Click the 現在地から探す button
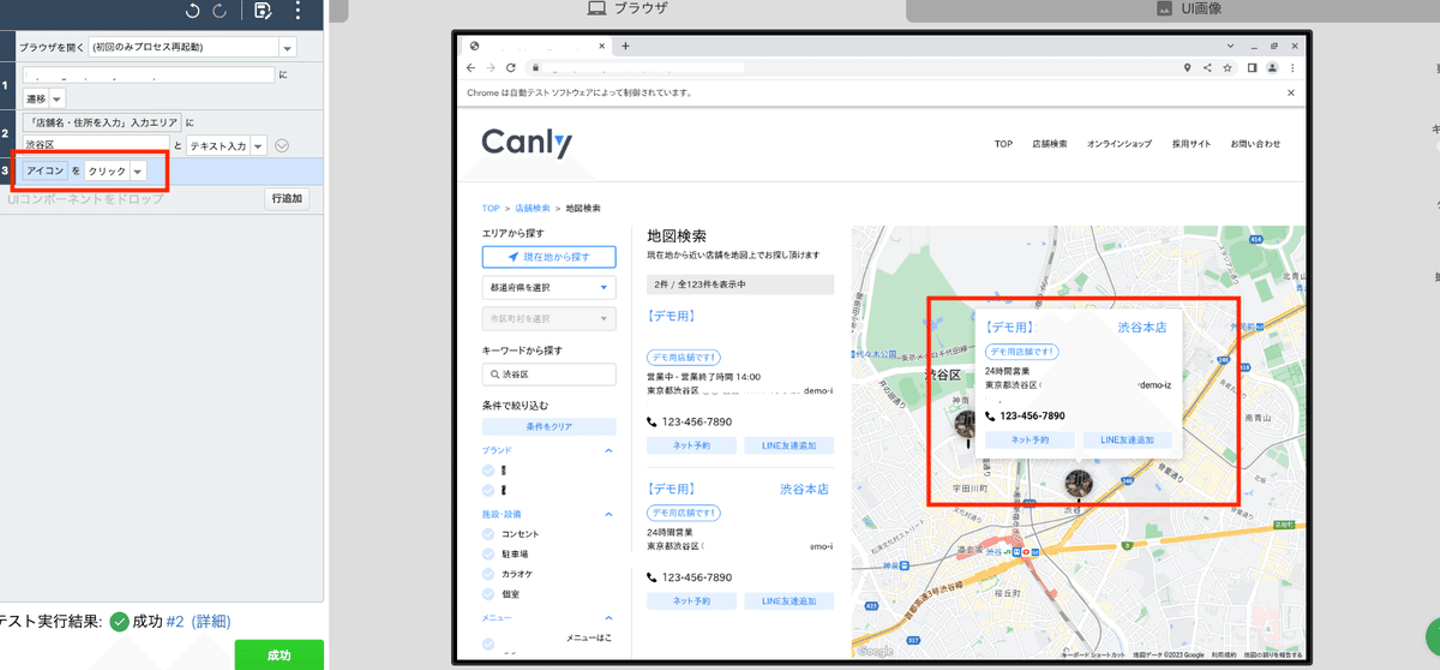1440x670 pixels. click(x=549, y=257)
